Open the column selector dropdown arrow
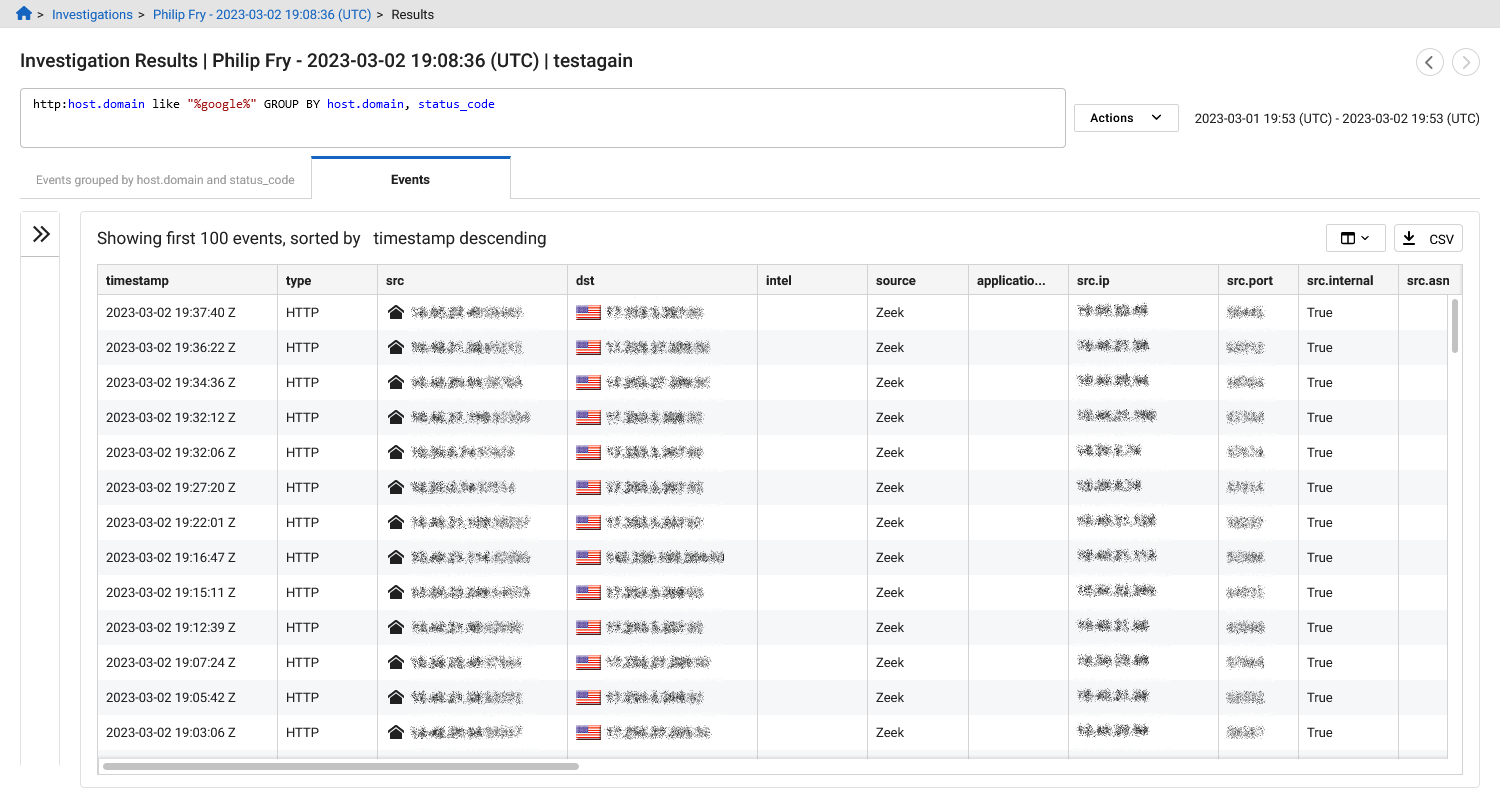Image resolution: width=1500 pixels, height=788 pixels. coord(1364,238)
